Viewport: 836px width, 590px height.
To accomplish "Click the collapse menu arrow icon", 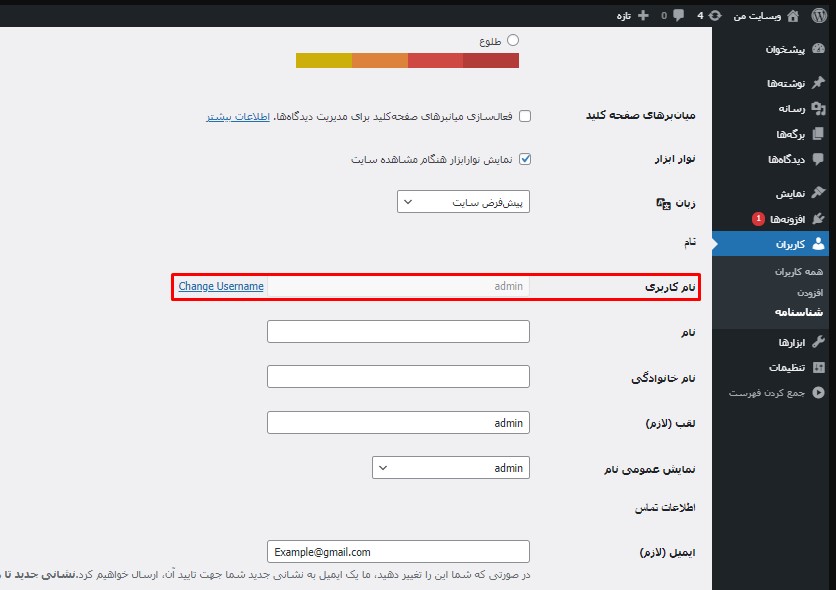I will coord(818,393).
